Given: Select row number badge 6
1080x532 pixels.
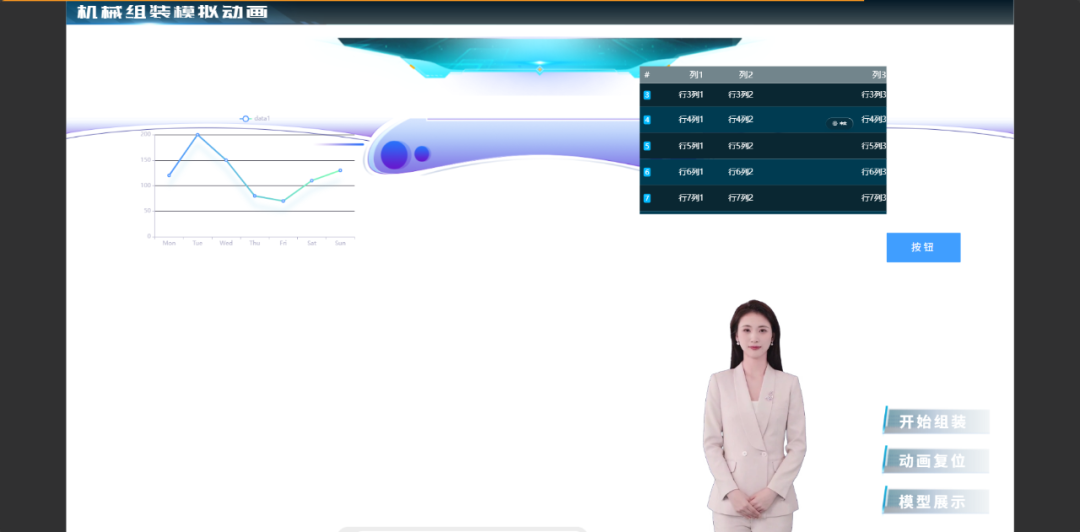Looking at the screenshot, I should point(647,172).
